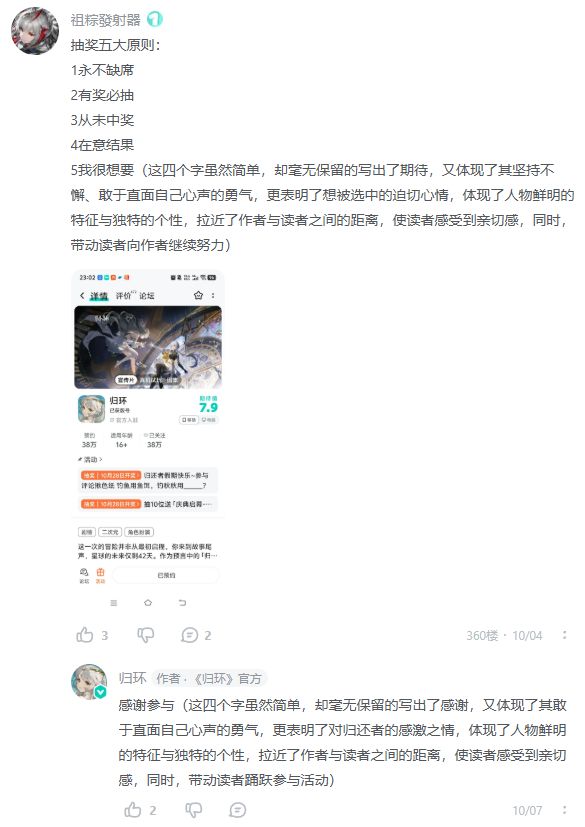Viewport: 585px width, 827px height.
Task: Open more options for the 360楼 comment
Action: point(564,635)
